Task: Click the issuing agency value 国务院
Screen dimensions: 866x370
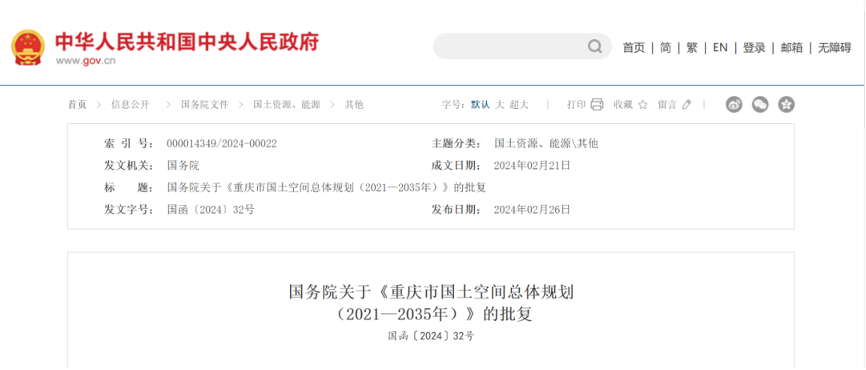Action: [x=183, y=166]
